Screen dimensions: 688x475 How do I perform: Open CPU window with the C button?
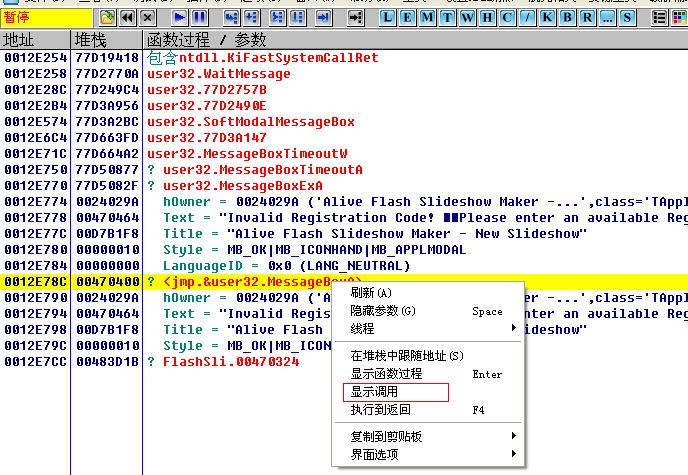tap(506, 17)
